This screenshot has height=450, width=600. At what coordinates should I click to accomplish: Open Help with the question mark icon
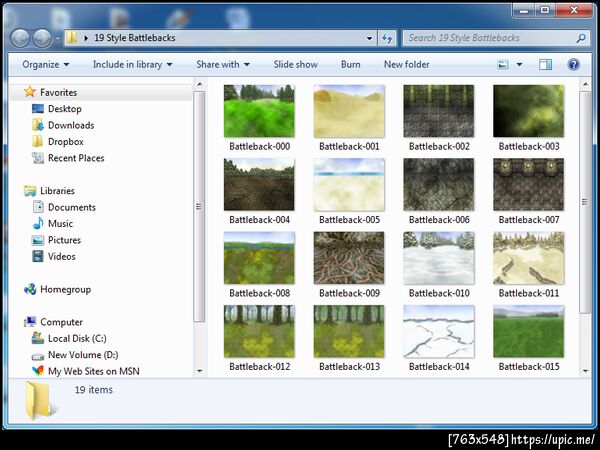point(573,64)
